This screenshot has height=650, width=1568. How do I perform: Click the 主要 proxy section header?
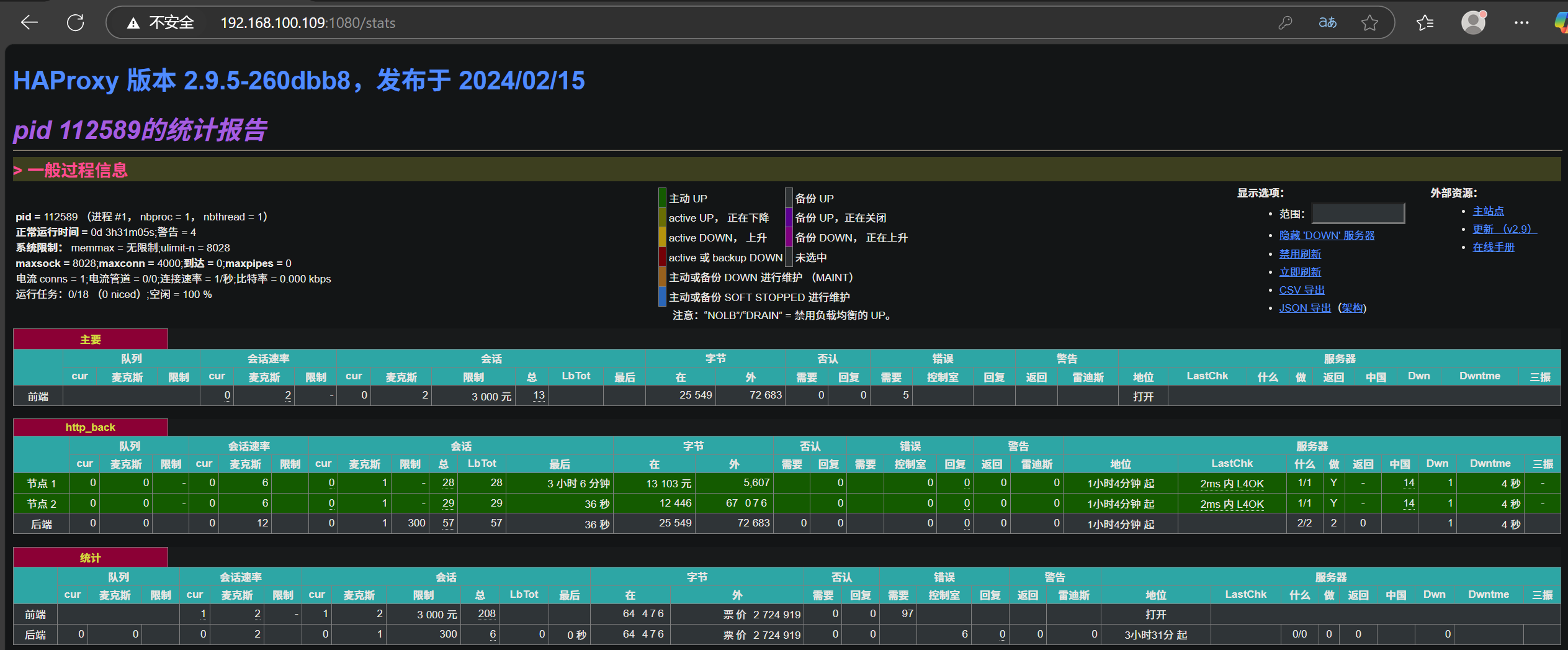91,340
